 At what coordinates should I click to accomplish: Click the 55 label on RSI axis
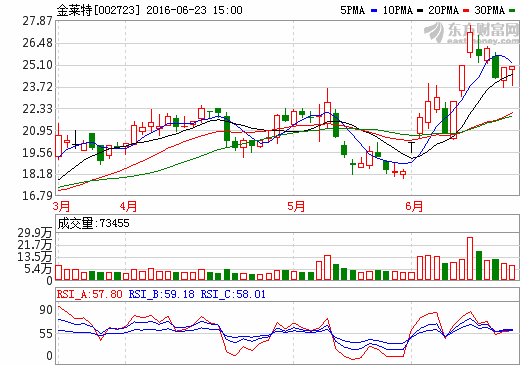[x=46, y=334]
